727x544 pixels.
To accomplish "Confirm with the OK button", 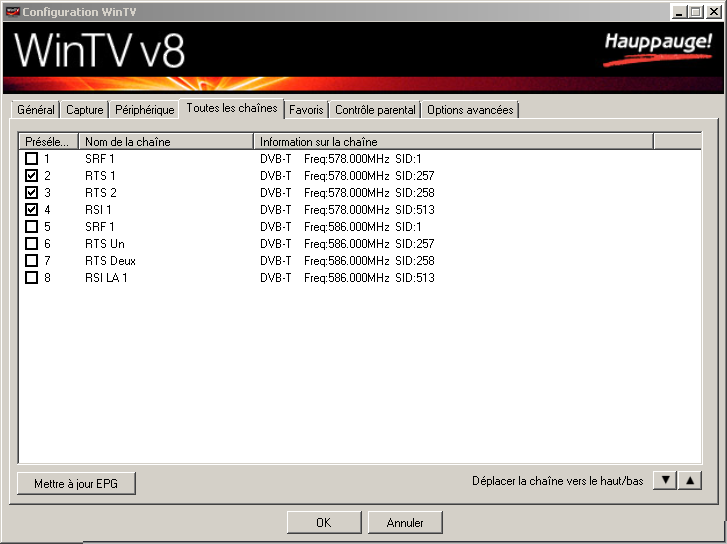I will [x=323, y=522].
